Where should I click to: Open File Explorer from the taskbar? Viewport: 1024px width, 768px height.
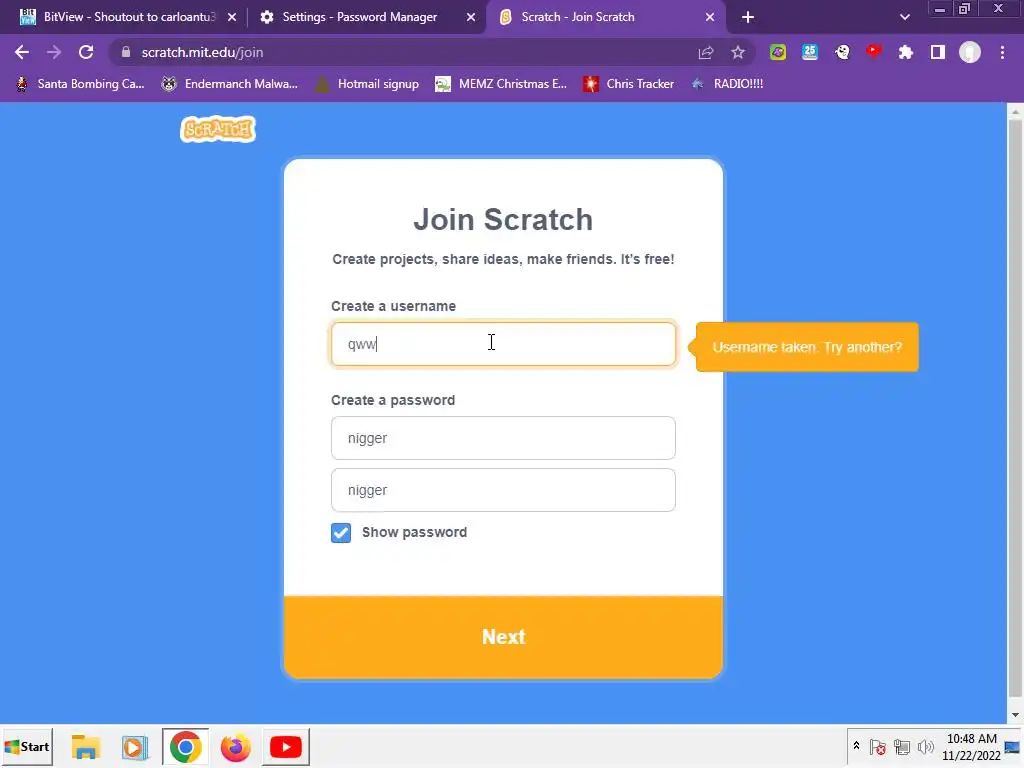click(86, 746)
